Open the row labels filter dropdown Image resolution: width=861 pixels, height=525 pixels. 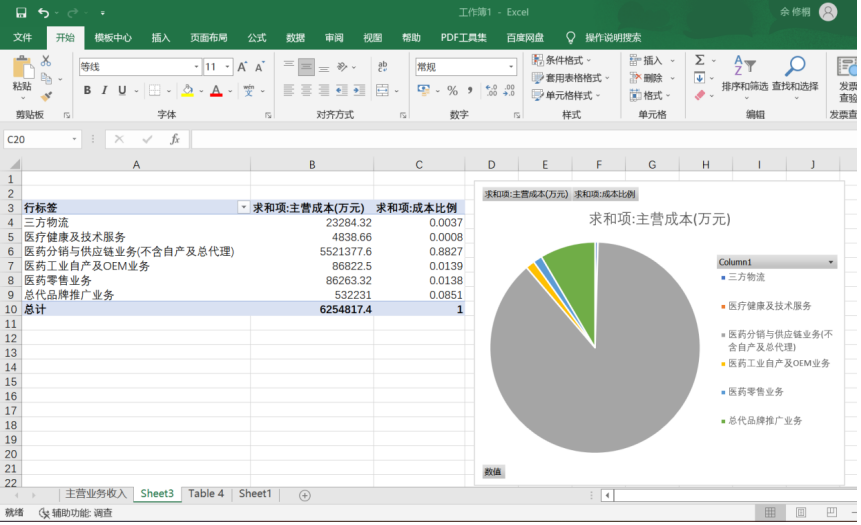click(243, 207)
